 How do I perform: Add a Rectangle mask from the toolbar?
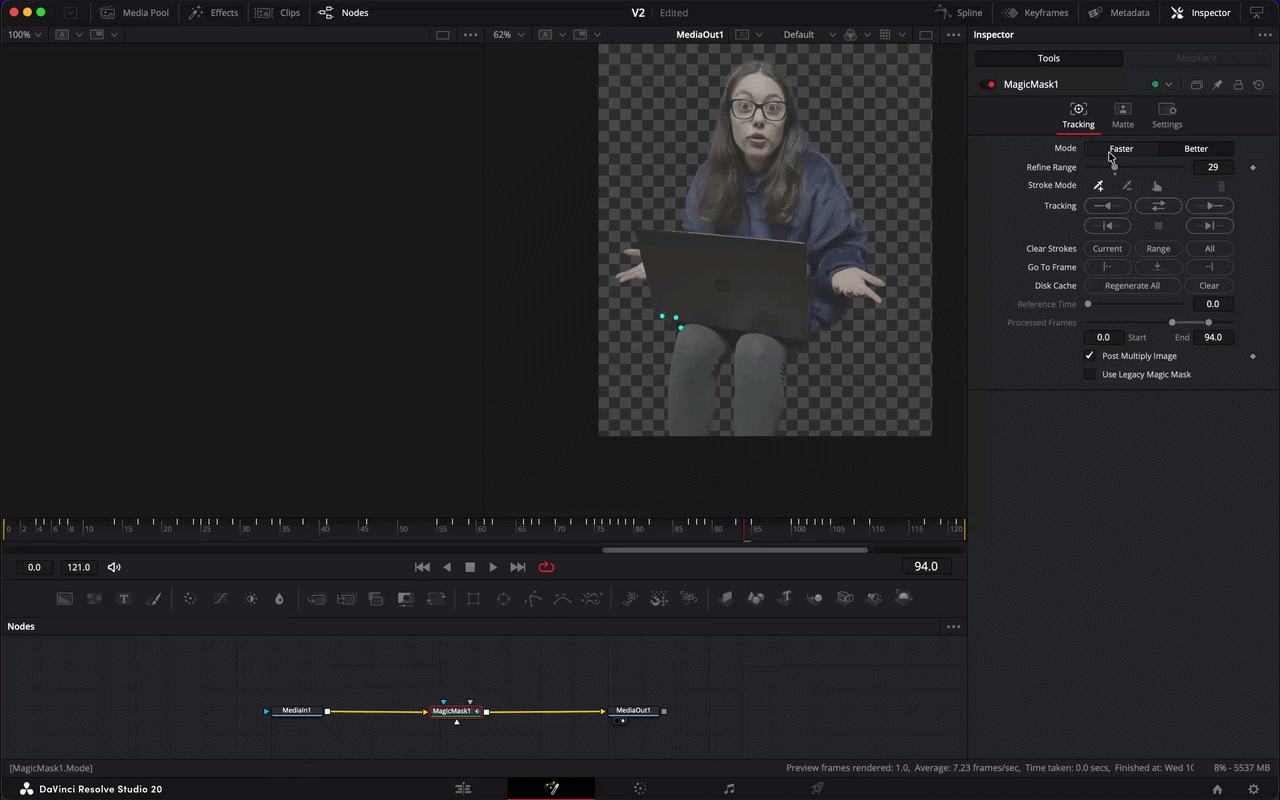pyautogui.click(x=474, y=599)
